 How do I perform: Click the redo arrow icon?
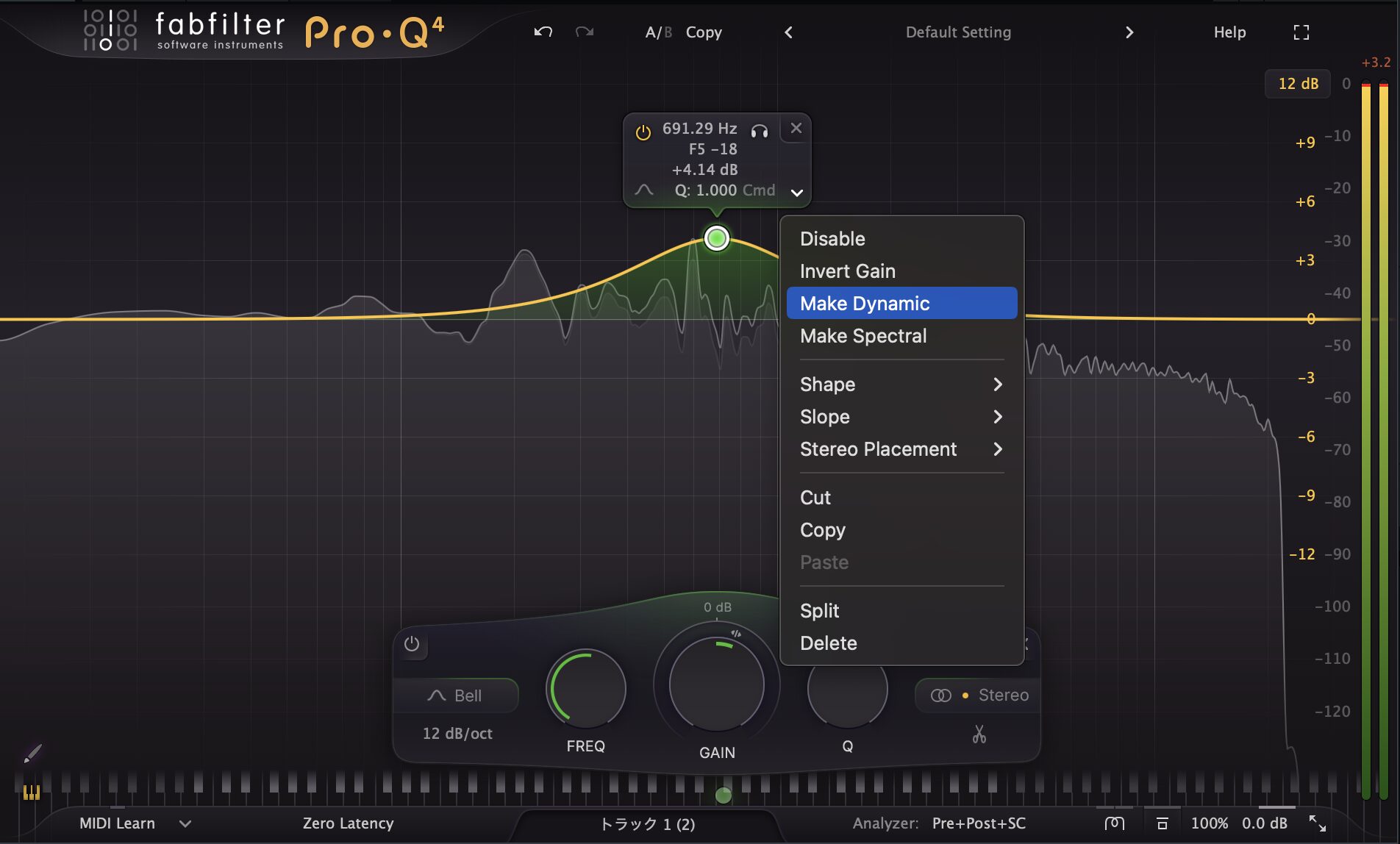(585, 32)
